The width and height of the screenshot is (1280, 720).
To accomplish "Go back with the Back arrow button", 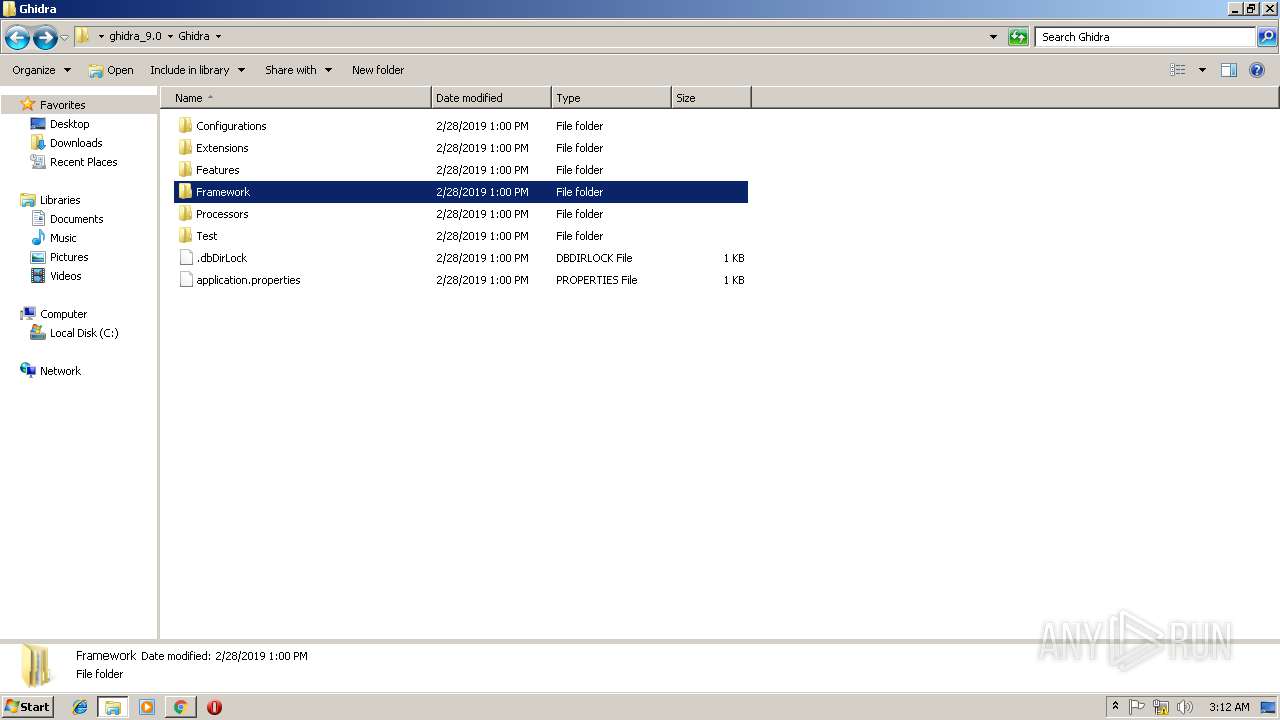I will (17, 38).
